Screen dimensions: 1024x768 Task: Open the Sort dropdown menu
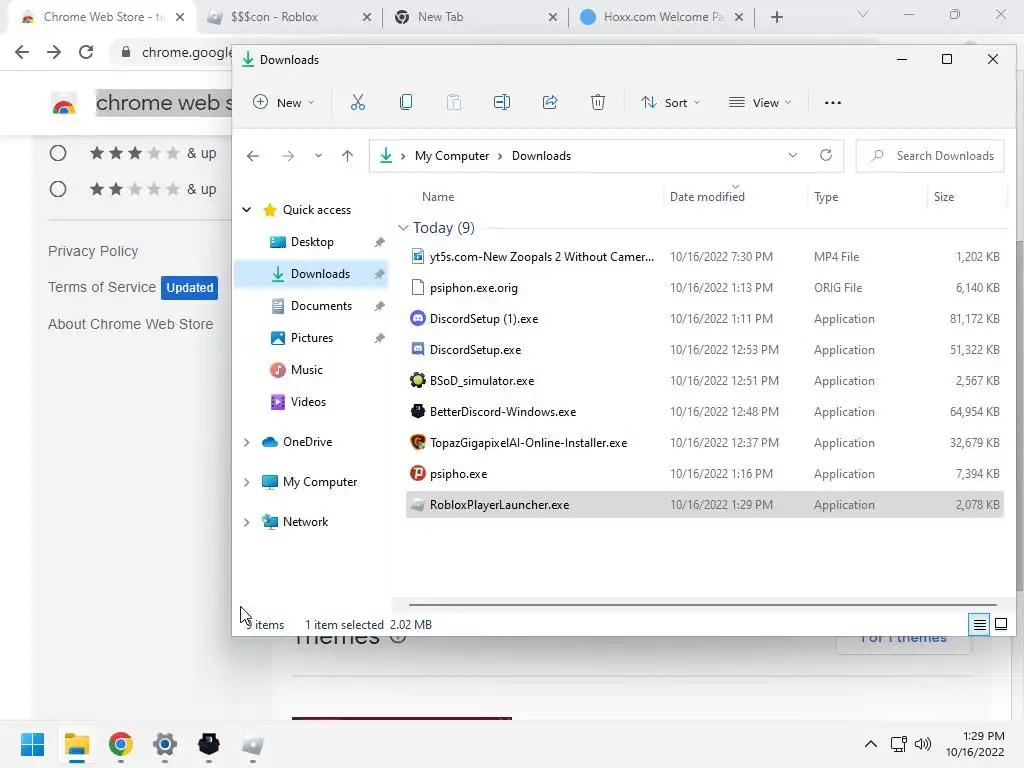coord(670,103)
